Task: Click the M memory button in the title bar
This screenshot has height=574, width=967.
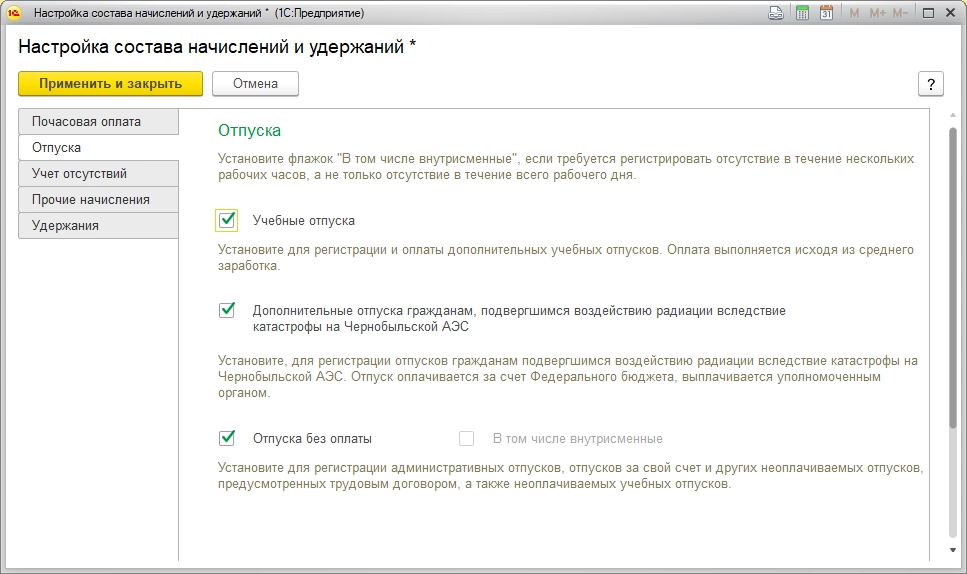Action: click(x=854, y=13)
